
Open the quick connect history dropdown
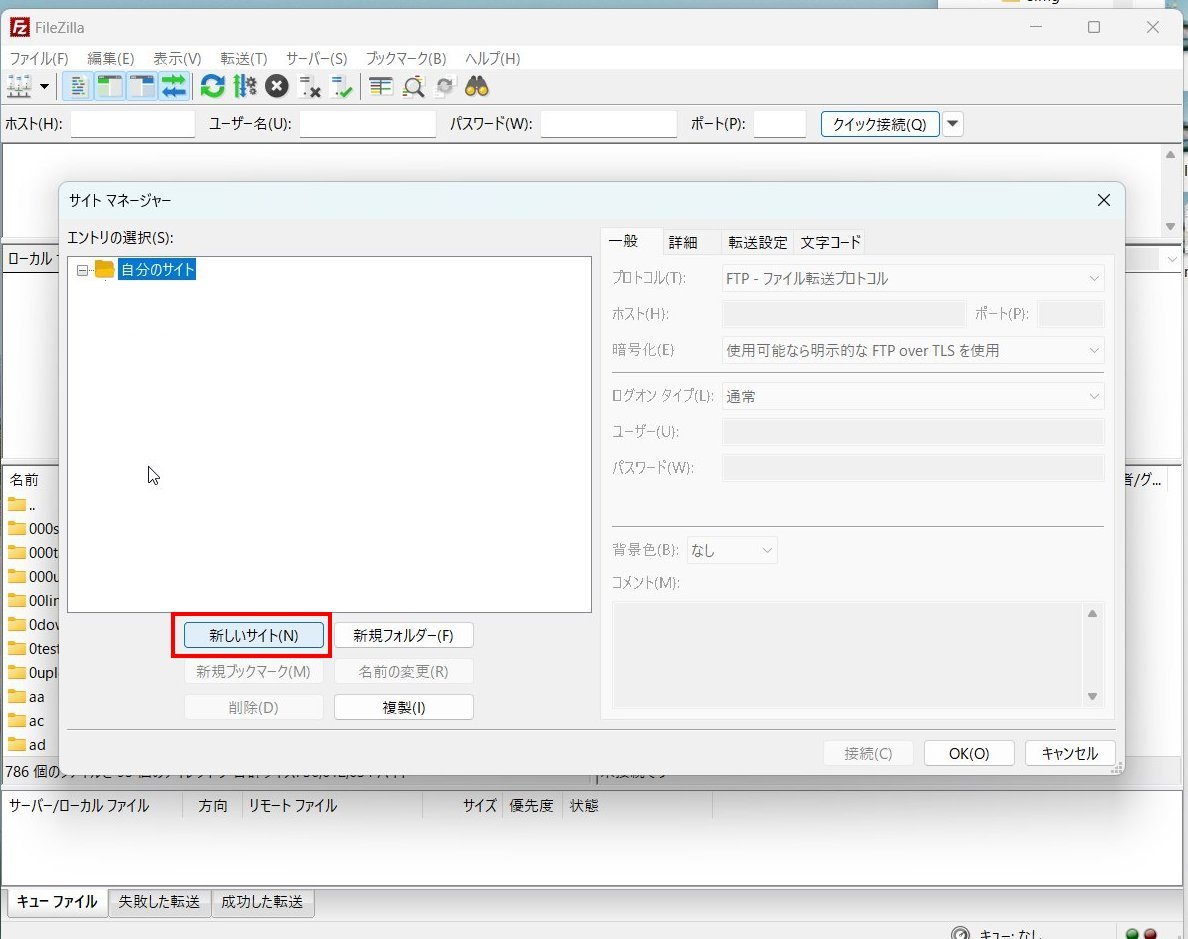click(x=953, y=124)
